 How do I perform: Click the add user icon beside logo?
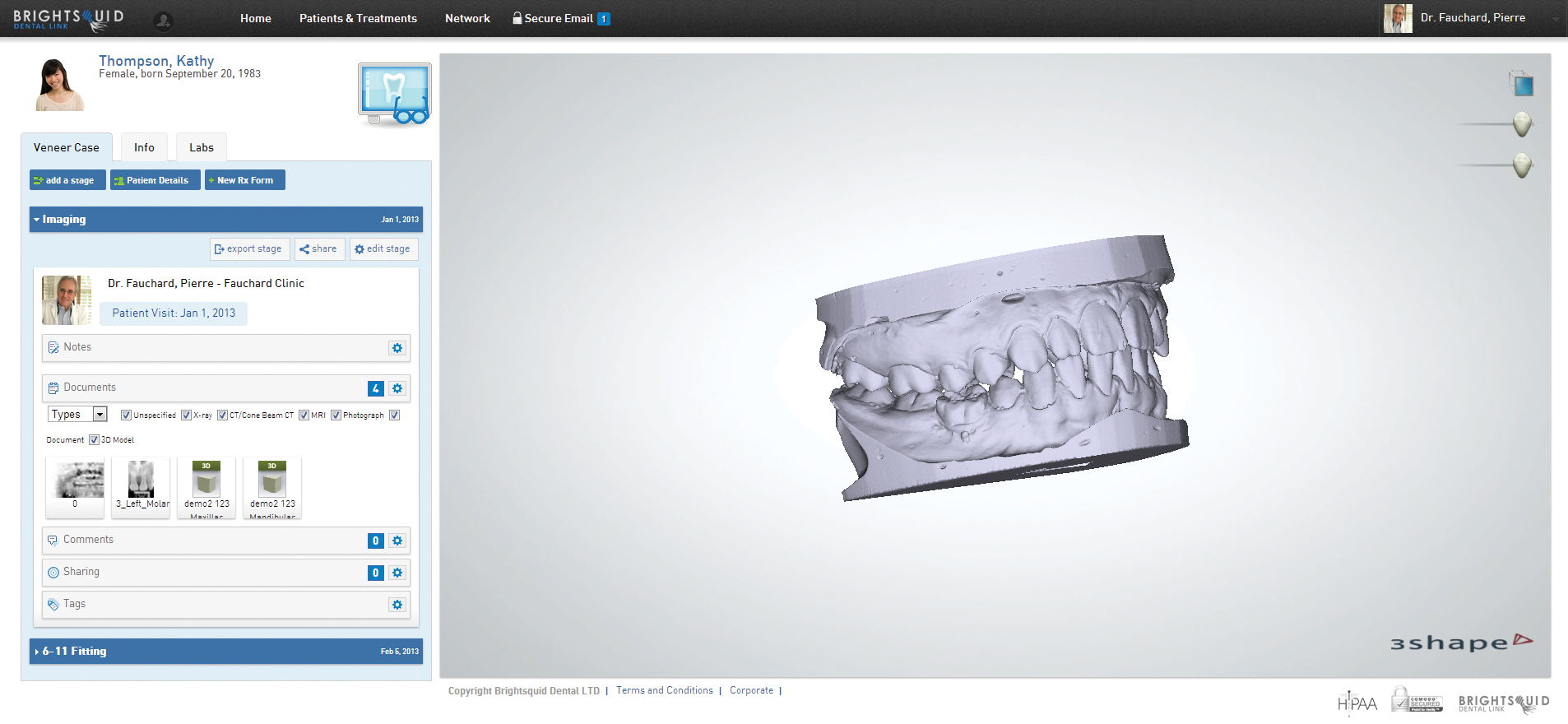point(163,21)
